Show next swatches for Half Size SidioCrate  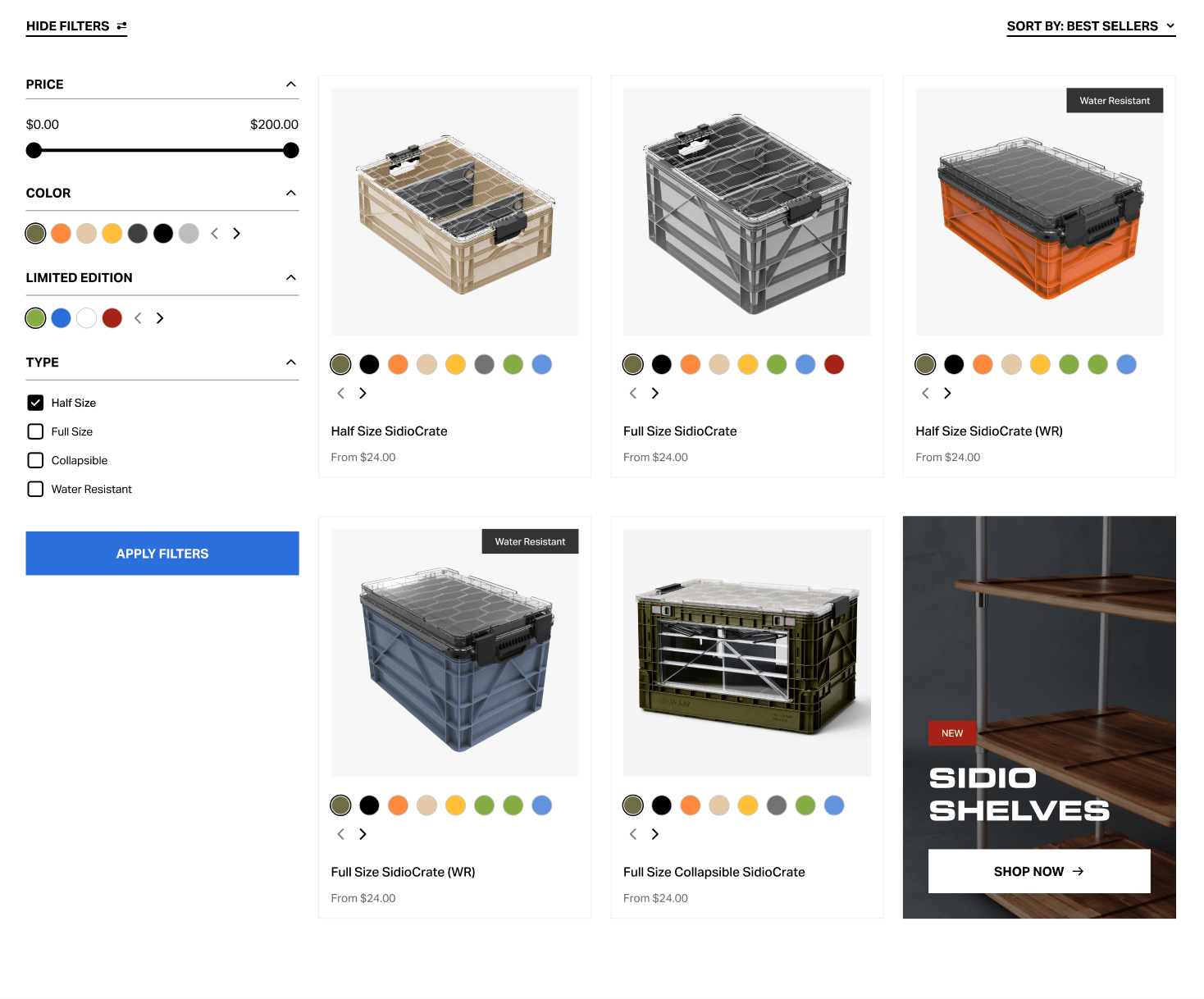[x=363, y=394]
